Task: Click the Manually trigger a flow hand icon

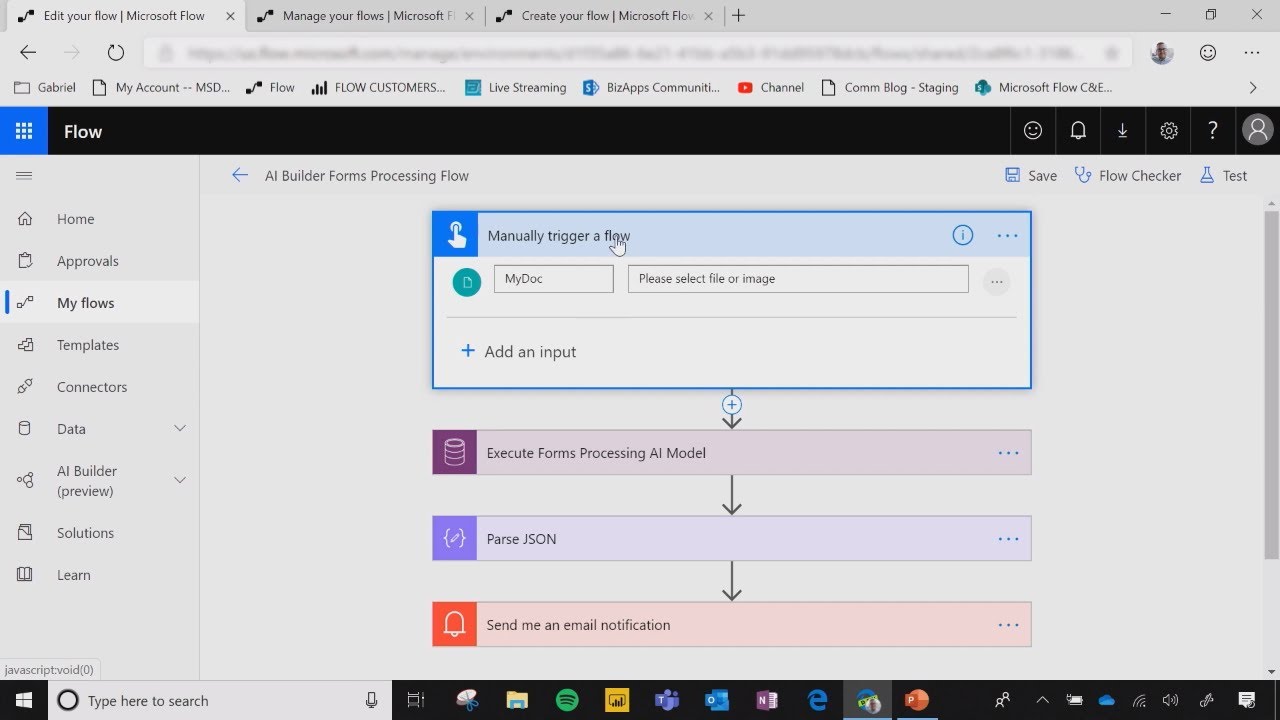Action: click(x=456, y=235)
